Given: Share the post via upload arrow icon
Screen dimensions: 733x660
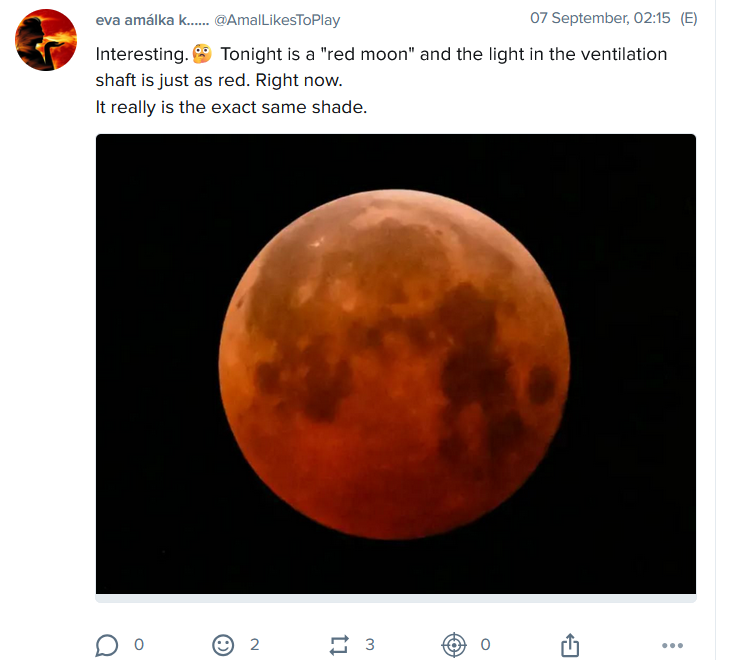Looking at the screenshot, I should pyautogui.click(x=570, y=645).
